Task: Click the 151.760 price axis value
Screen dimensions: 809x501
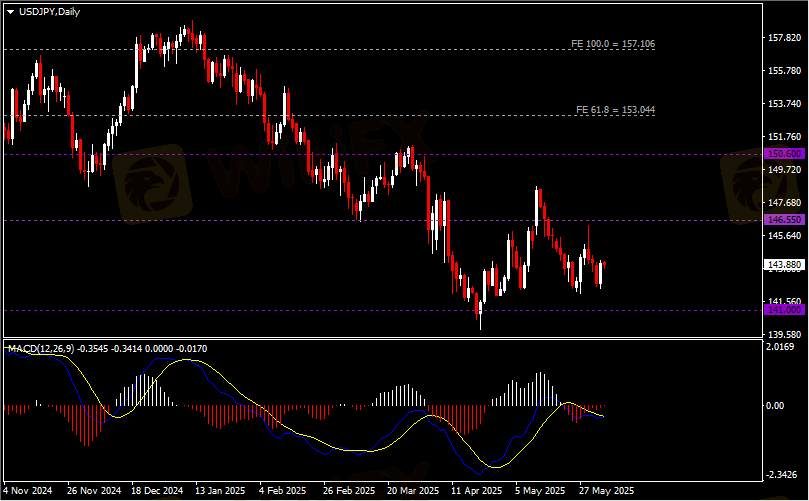Action: 785,137
